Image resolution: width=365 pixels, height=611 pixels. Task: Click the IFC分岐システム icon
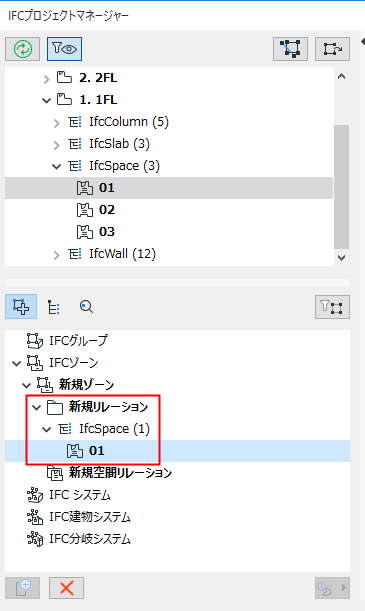click(35, 539)
